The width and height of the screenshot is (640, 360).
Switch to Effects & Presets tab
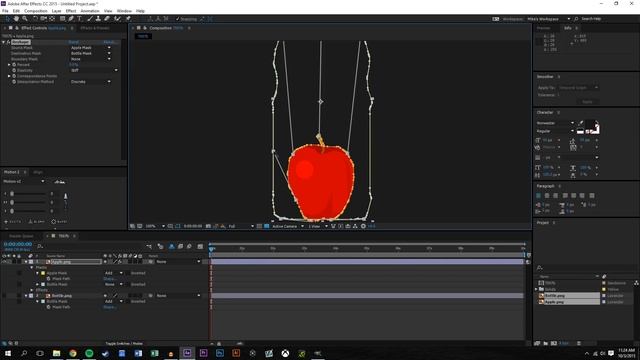click(x=95, y=28)
